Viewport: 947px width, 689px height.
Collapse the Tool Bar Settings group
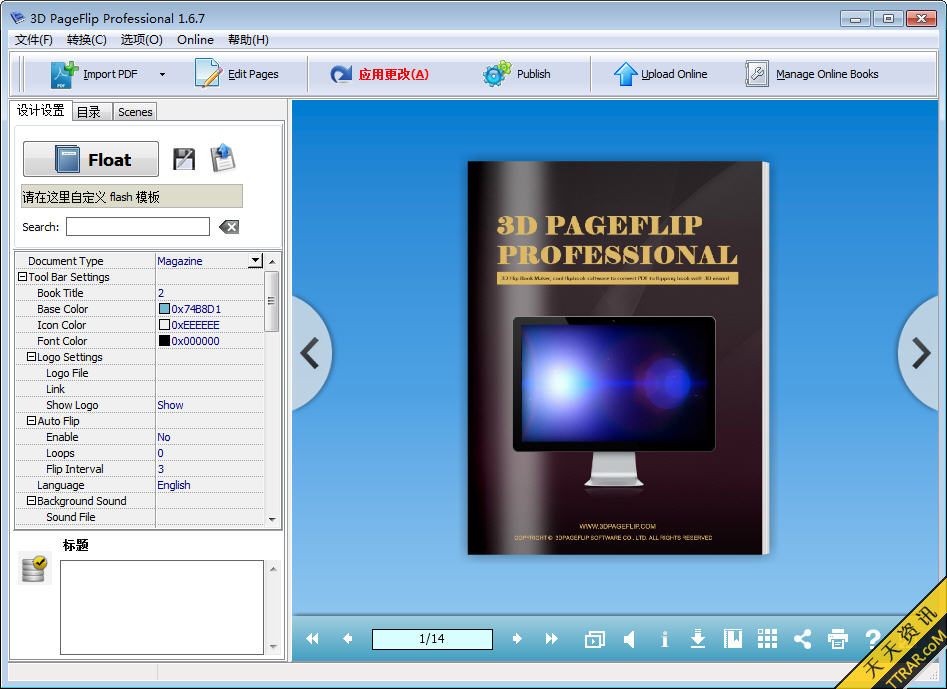click(x=22, y=277)
